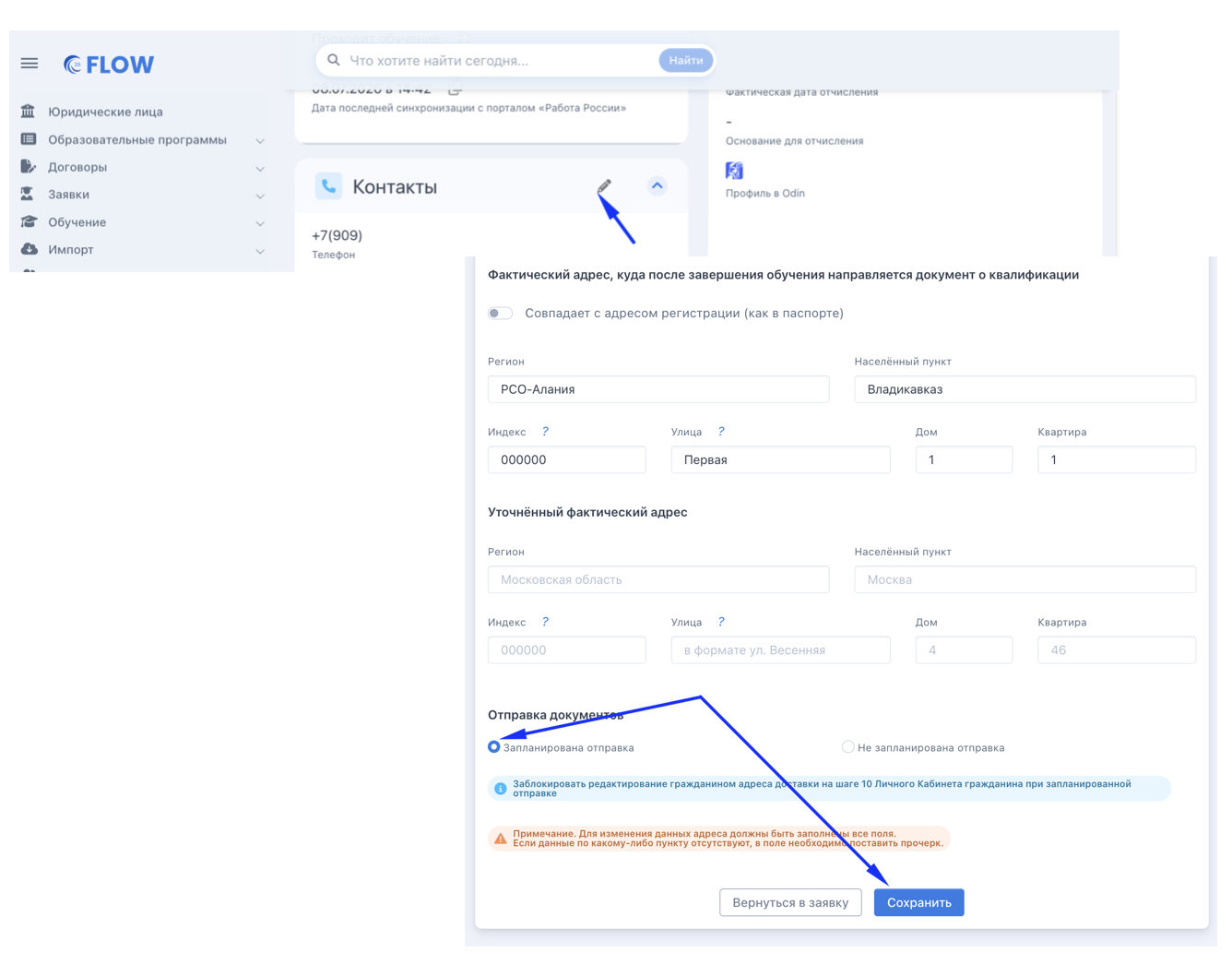Click the blue info icon in the notice
Image resolution: width=1232 pixels, height=976 pixels.
click(500, 789)
